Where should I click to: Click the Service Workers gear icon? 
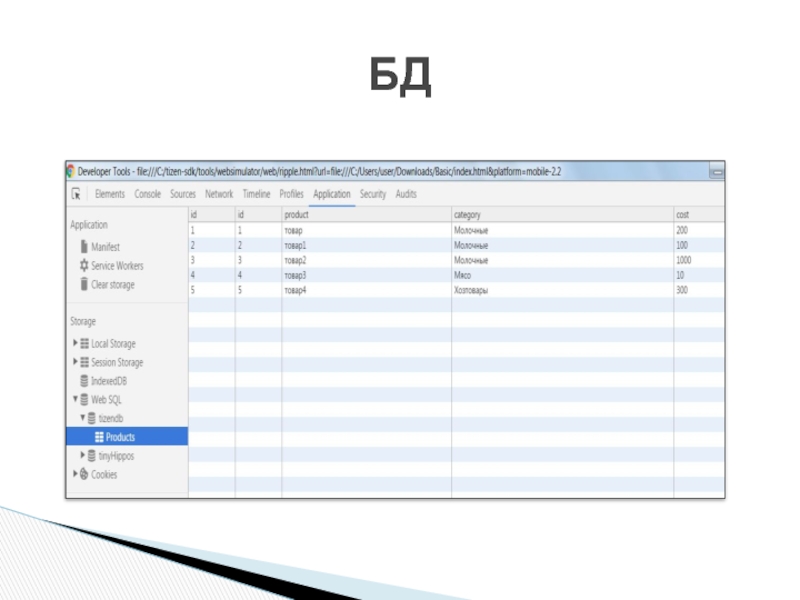(84, 265)
